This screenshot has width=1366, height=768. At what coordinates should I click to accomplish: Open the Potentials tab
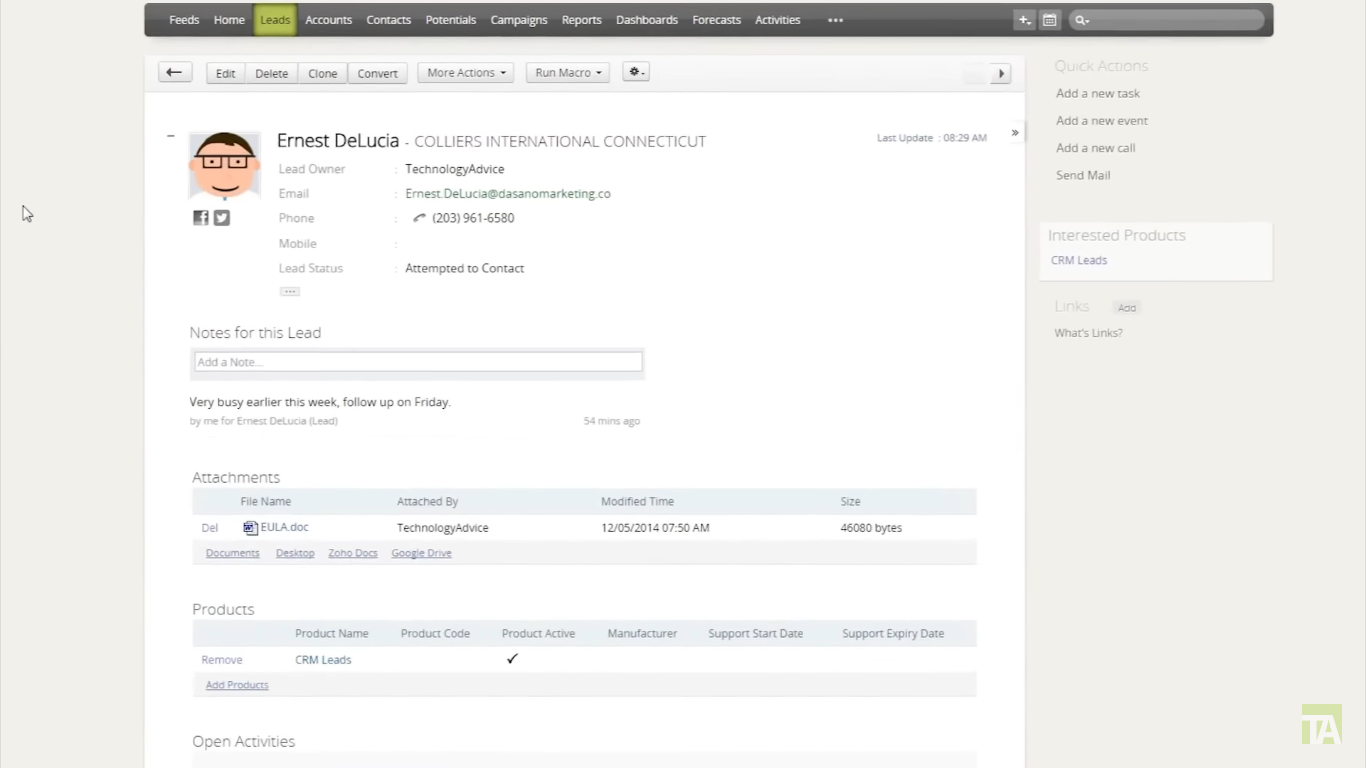pos(451,20)
